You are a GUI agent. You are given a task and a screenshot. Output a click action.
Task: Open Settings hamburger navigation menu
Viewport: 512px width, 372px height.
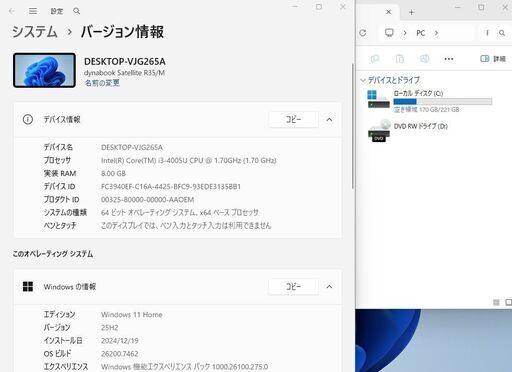pyautogui.click(x=33, y=11)
